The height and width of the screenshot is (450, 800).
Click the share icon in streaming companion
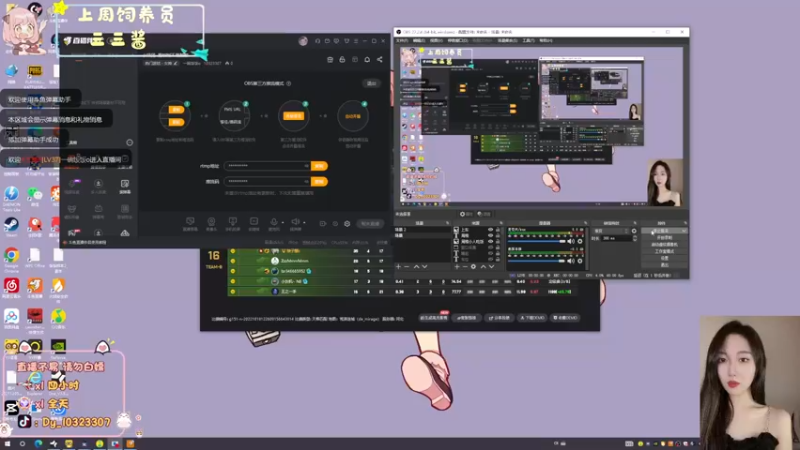380,60
